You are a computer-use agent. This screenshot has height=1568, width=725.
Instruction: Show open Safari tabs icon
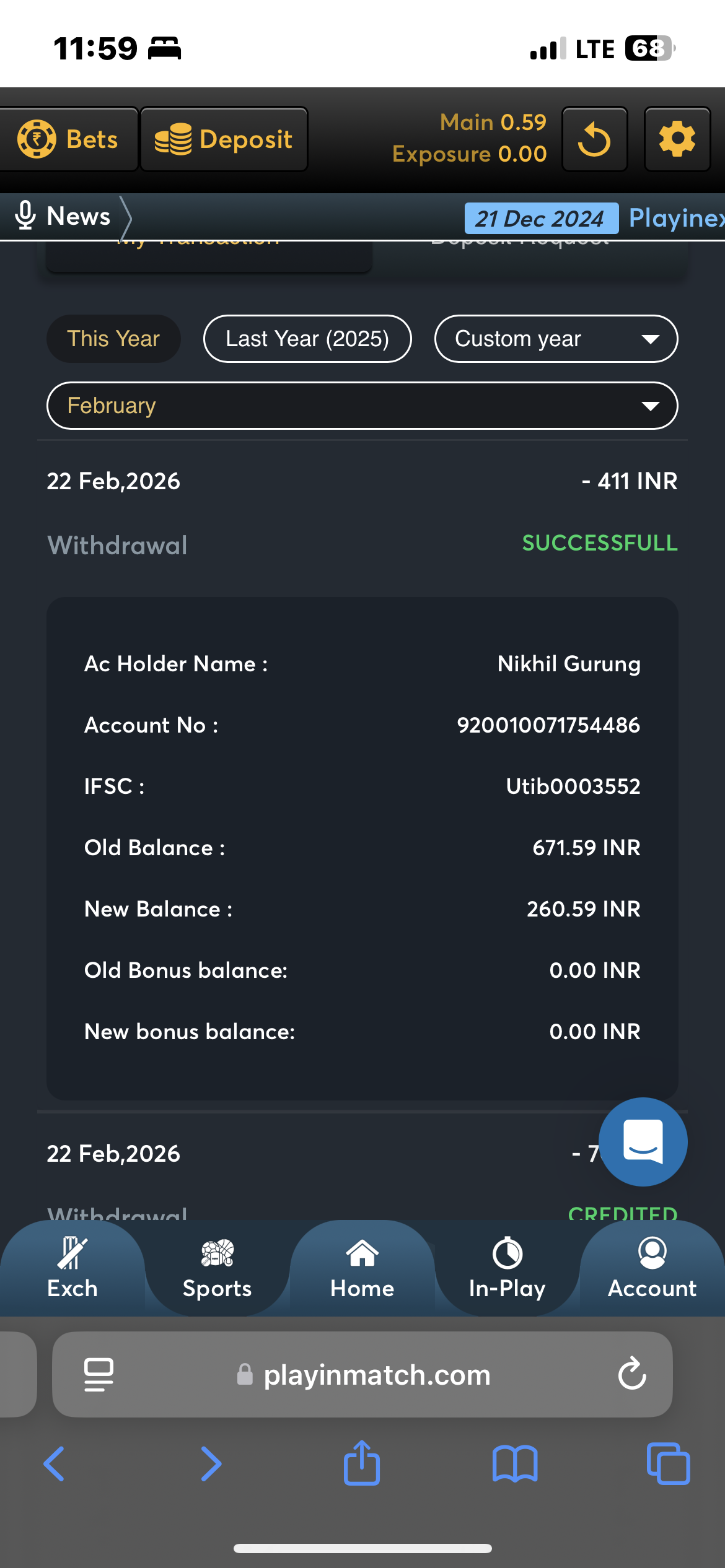(x=668, y=1463)
